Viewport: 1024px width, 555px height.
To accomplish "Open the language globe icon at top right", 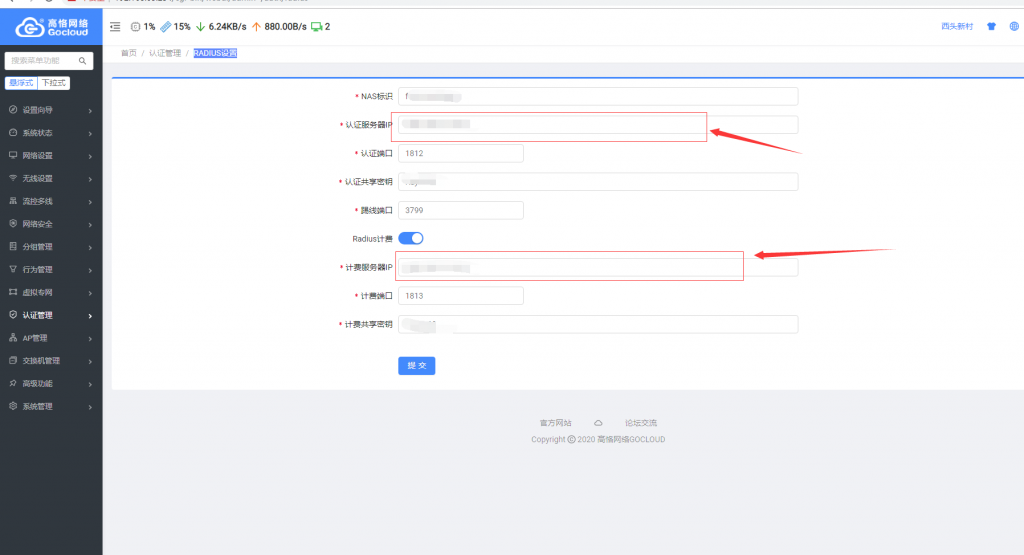I will click(x=1014, y=27).
